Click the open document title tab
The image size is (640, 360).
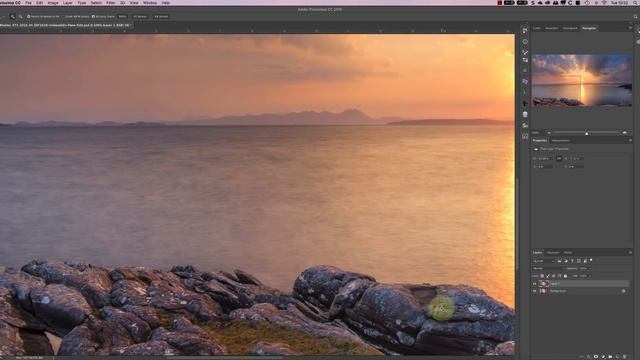(x=65, y=25)
